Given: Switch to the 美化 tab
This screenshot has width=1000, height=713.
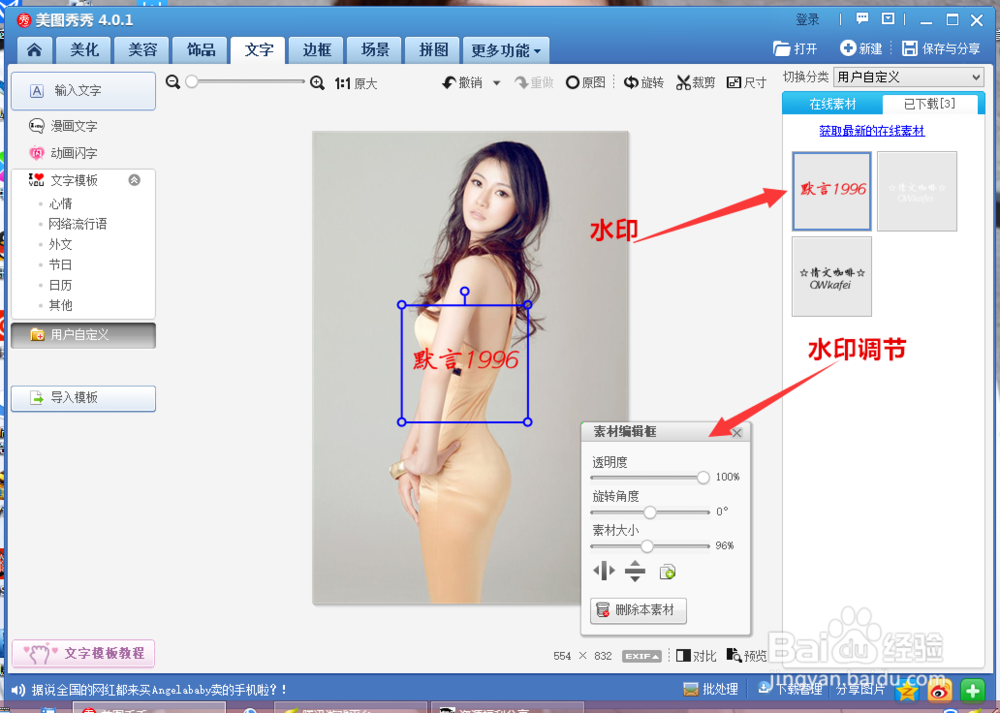Looking at the screenshot, I should pos(84,50).
